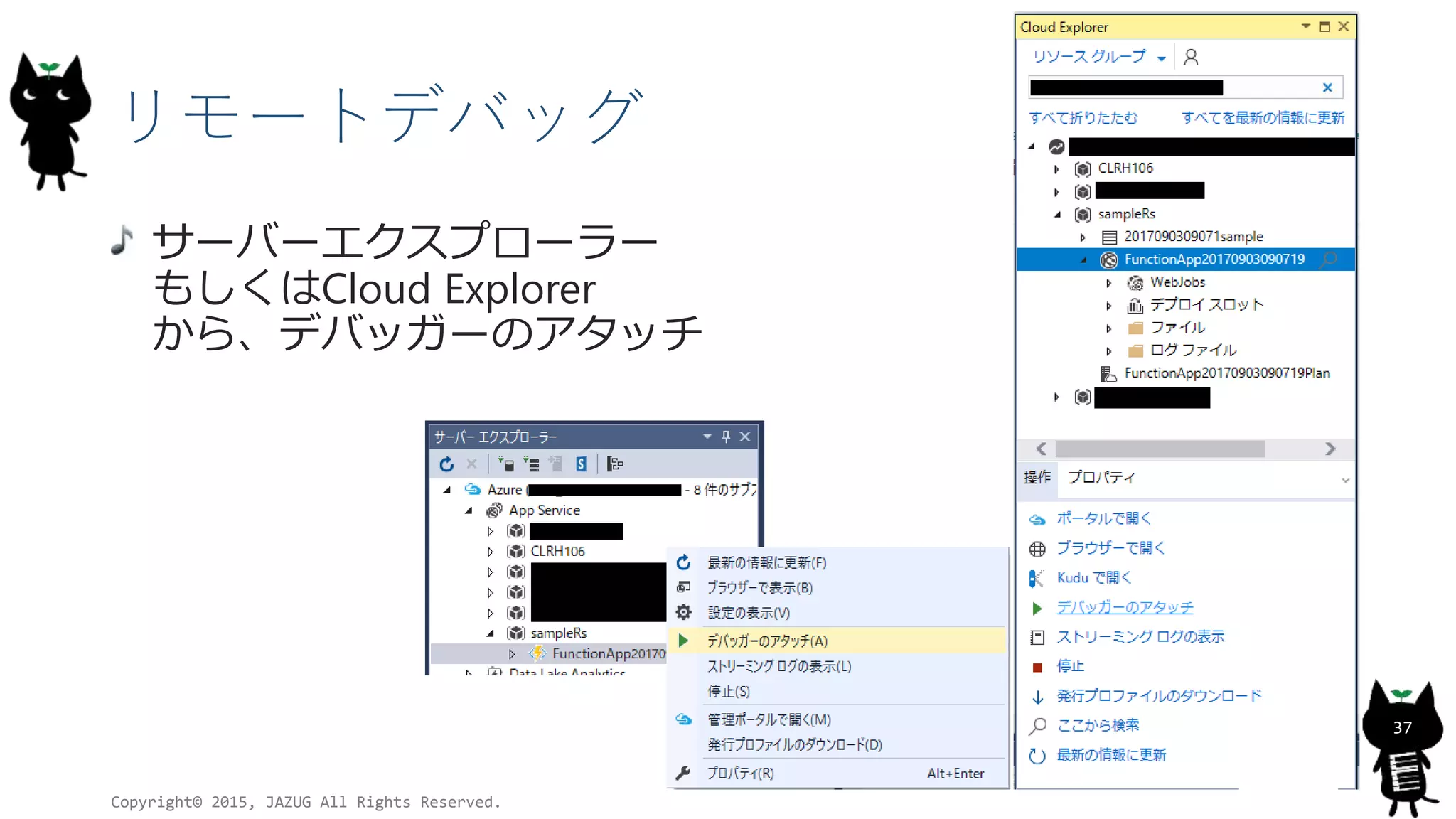
Task: Click the download arrow icon for 発行プロファイル
Action: (x=1037, y=697)
